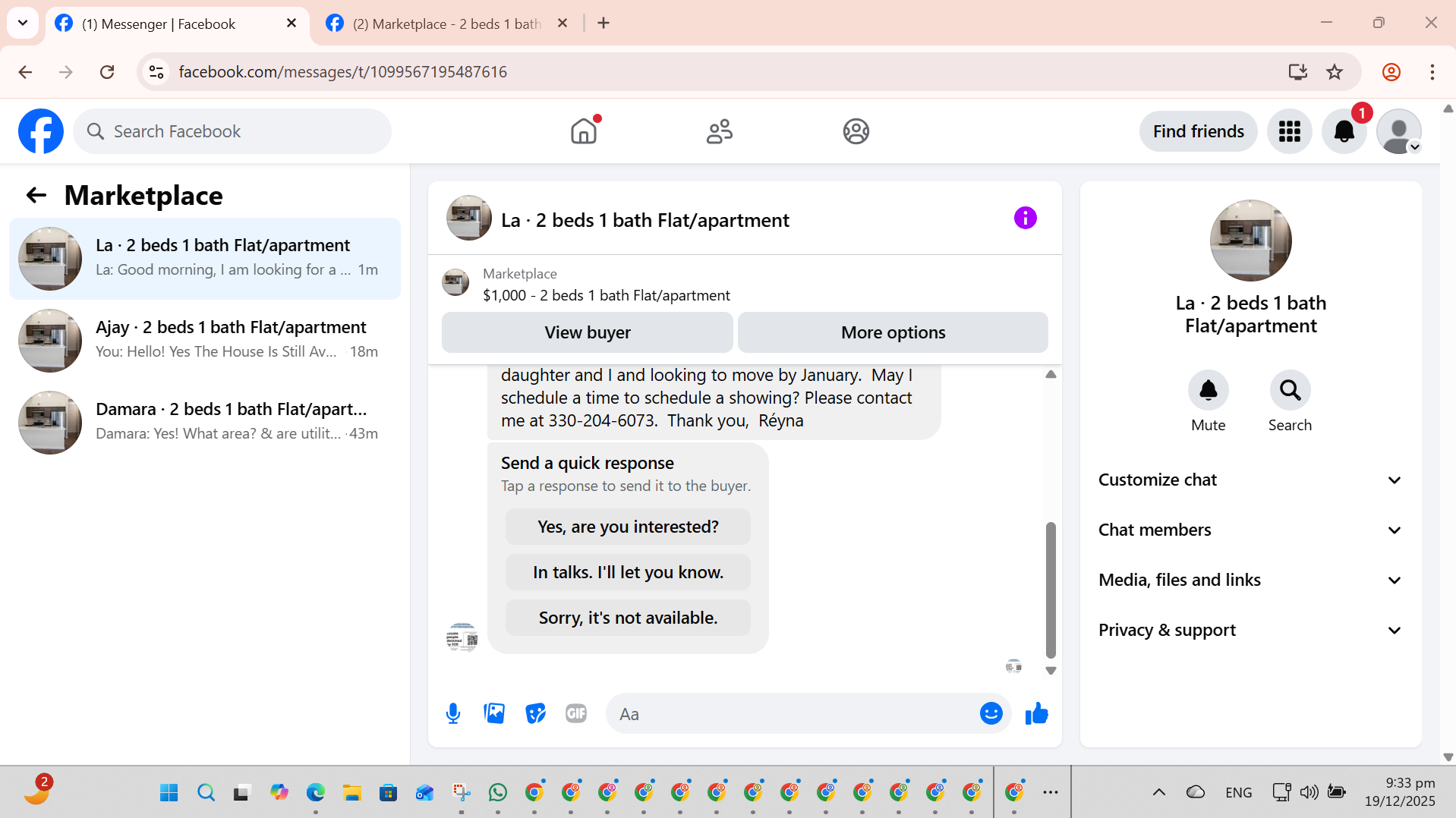Go back from Marketplace chats list
Image resolution: width=1456 pixels, height=818 pixels.
36,196
